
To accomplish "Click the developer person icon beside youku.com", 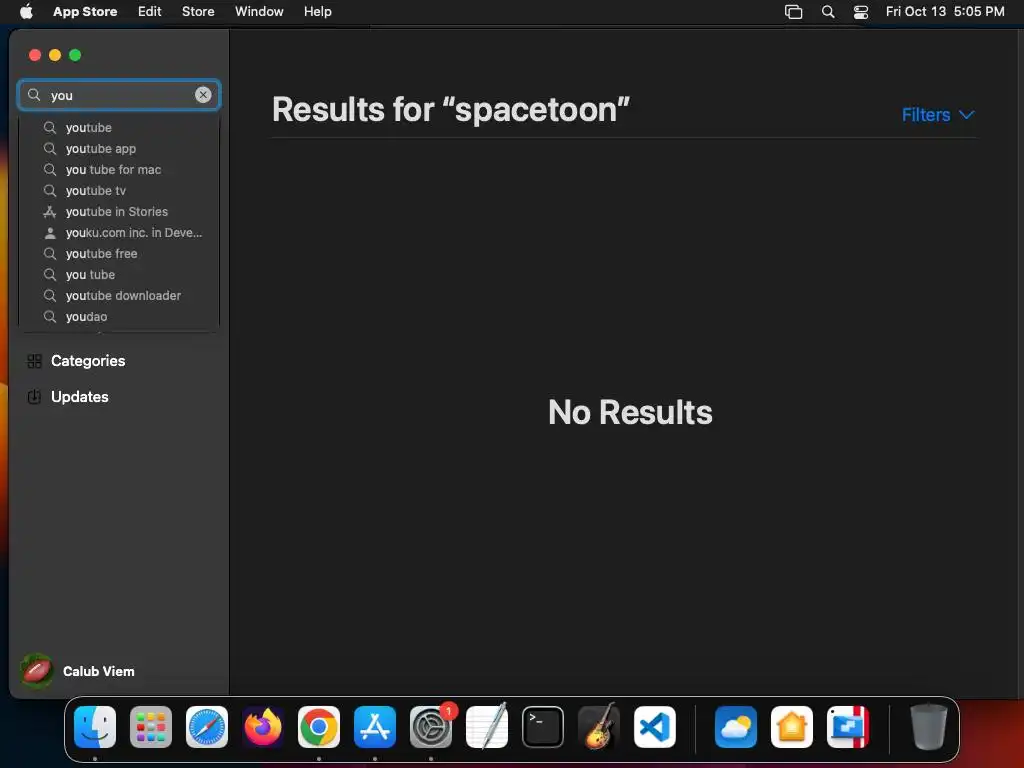I will point(50,232).
